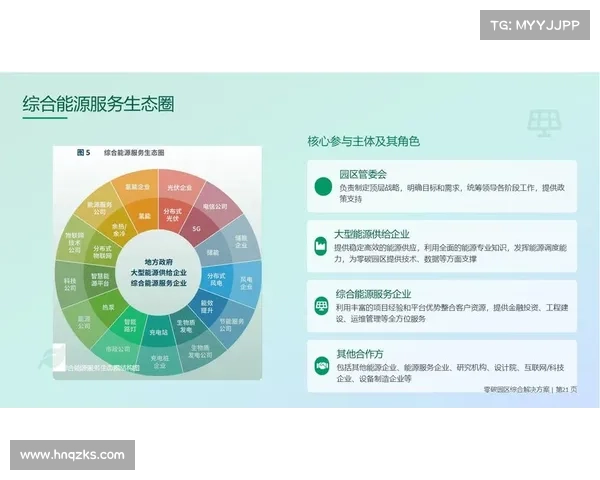Click the page number 第21页
The height and width of the screenshot is (480, 600).
click(566, 390)
